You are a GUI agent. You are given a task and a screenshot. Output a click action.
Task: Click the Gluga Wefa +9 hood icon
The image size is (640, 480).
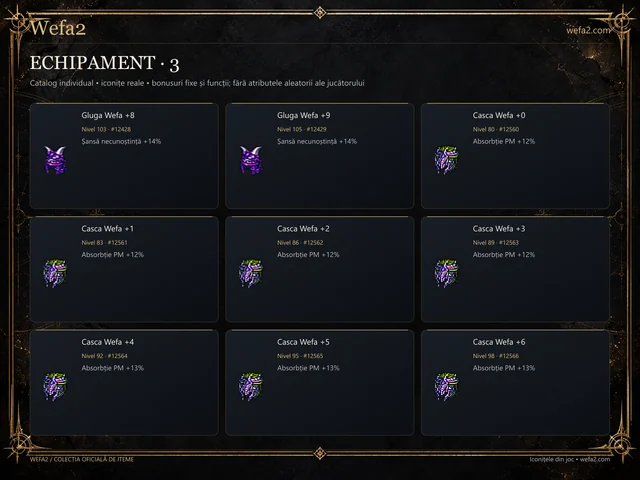[x=251, y=160]
